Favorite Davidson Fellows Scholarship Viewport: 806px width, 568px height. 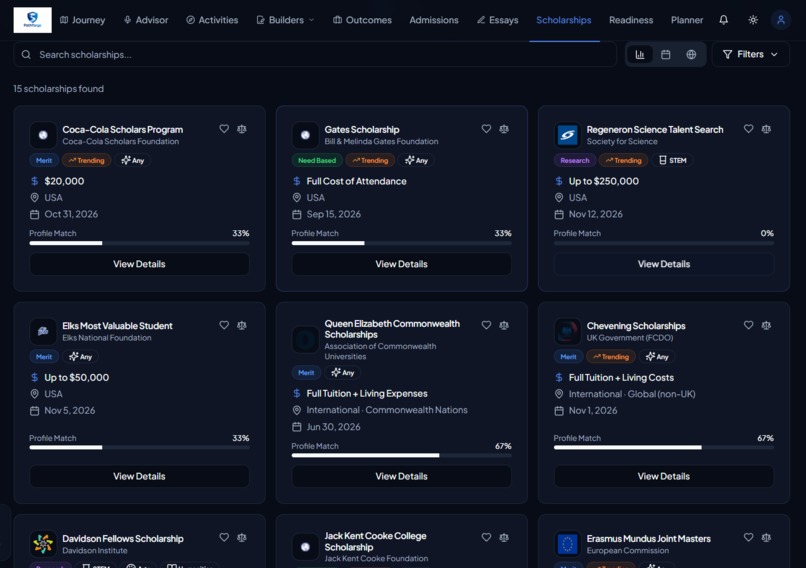click(x=224, y=538)
